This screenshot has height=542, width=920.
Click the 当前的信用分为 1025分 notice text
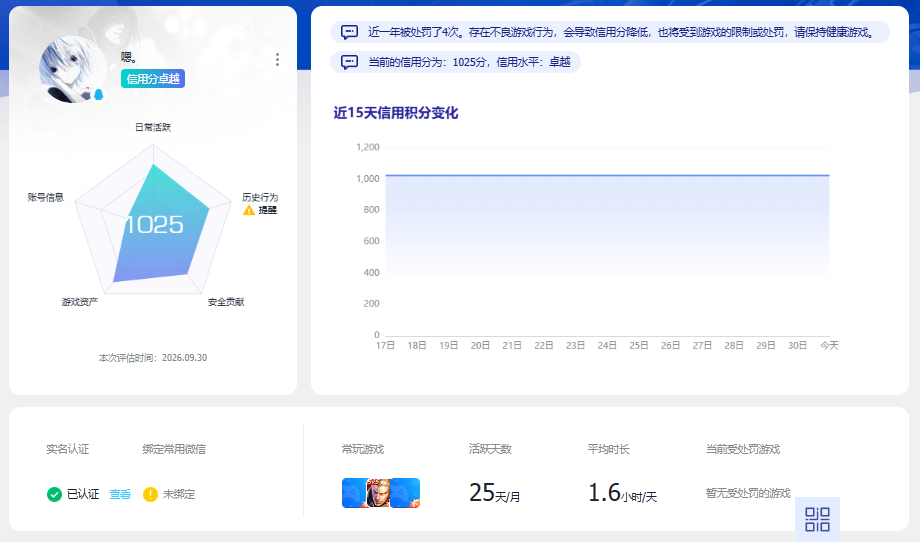tap(469, 62)
